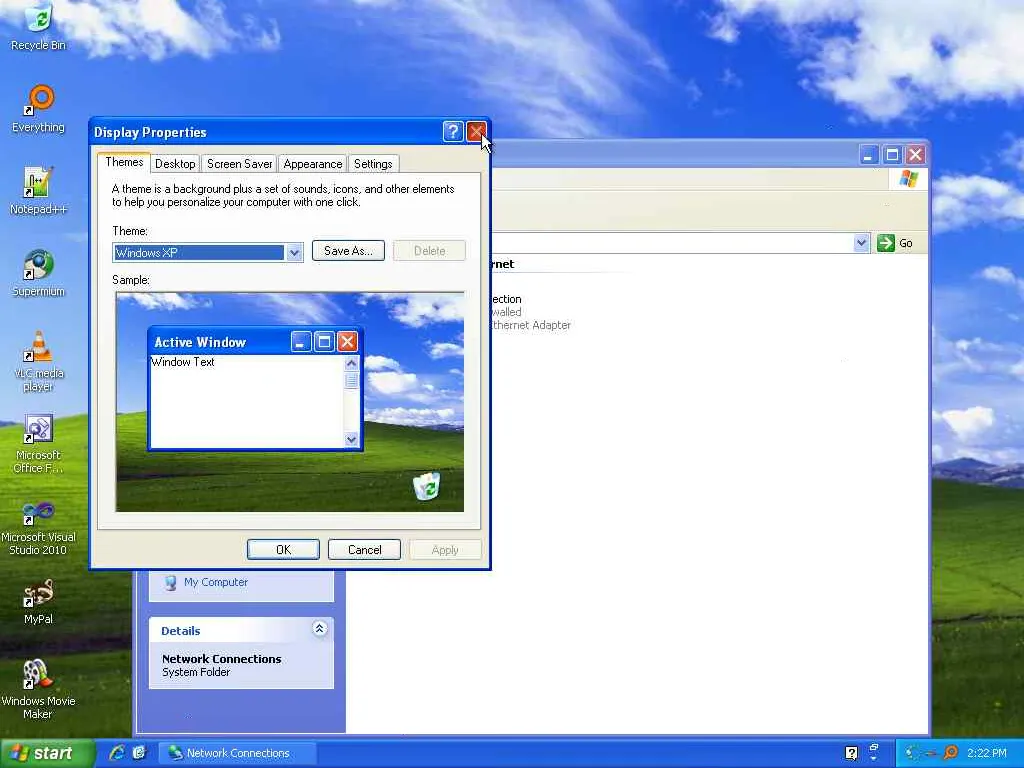Launch Internet Explorer from Quick Launch
Screen dimensions: 1024x768
[x=117, y=753]
